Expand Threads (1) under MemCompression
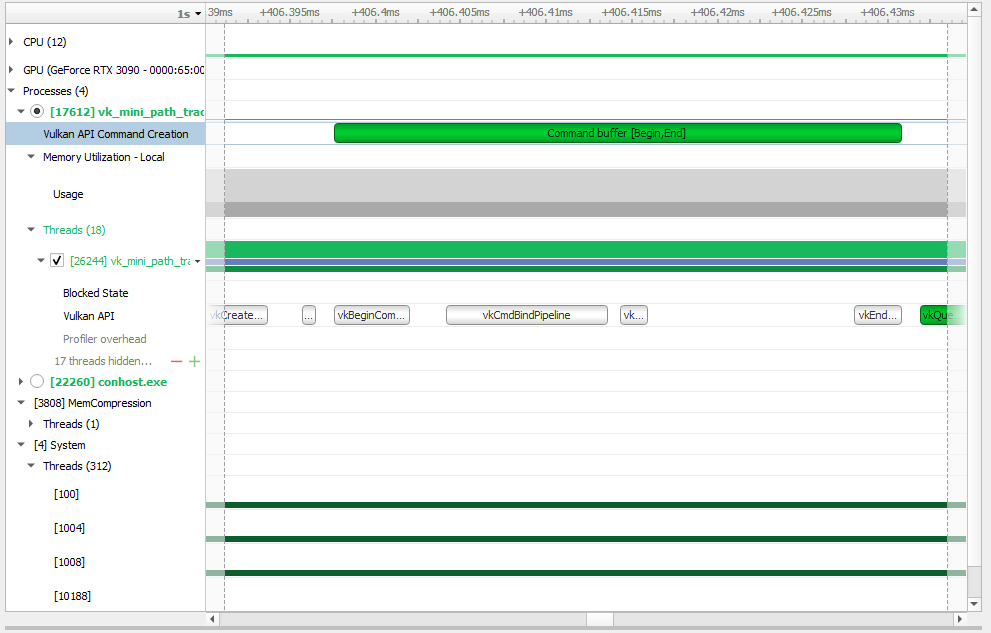The image size is (991, 633). pos(31,423)
